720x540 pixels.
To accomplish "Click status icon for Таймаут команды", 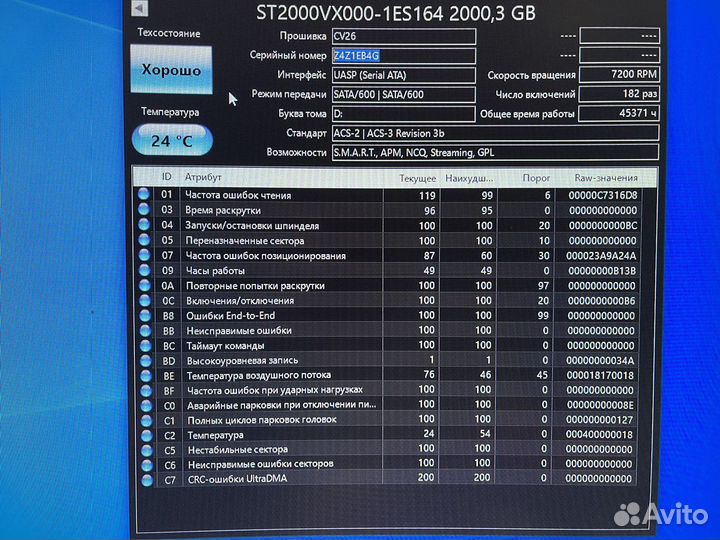I will point(146,345).
